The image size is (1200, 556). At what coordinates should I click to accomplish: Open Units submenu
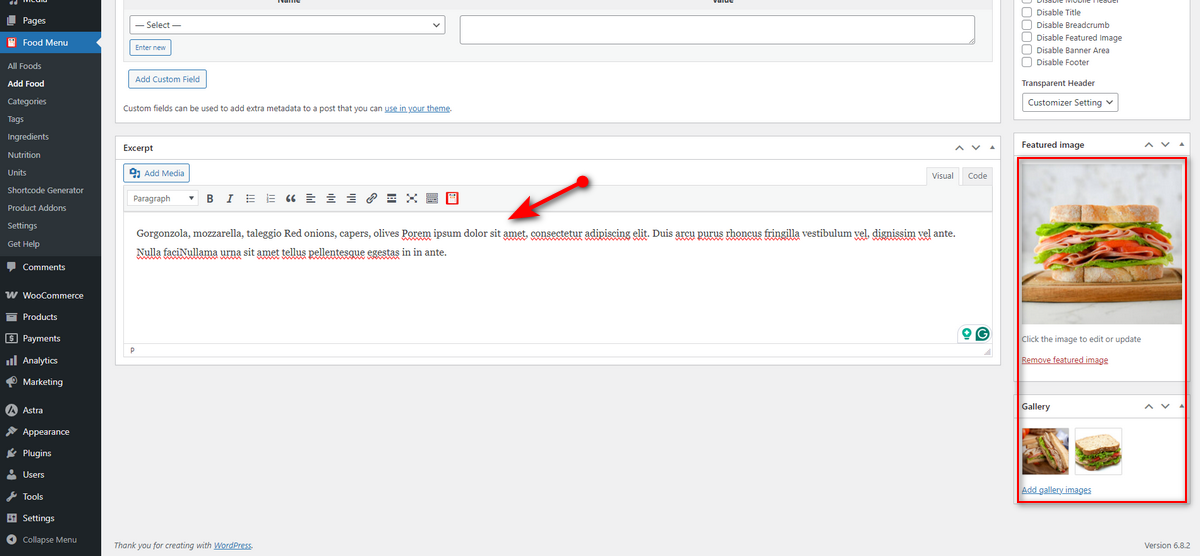point(17,173)
